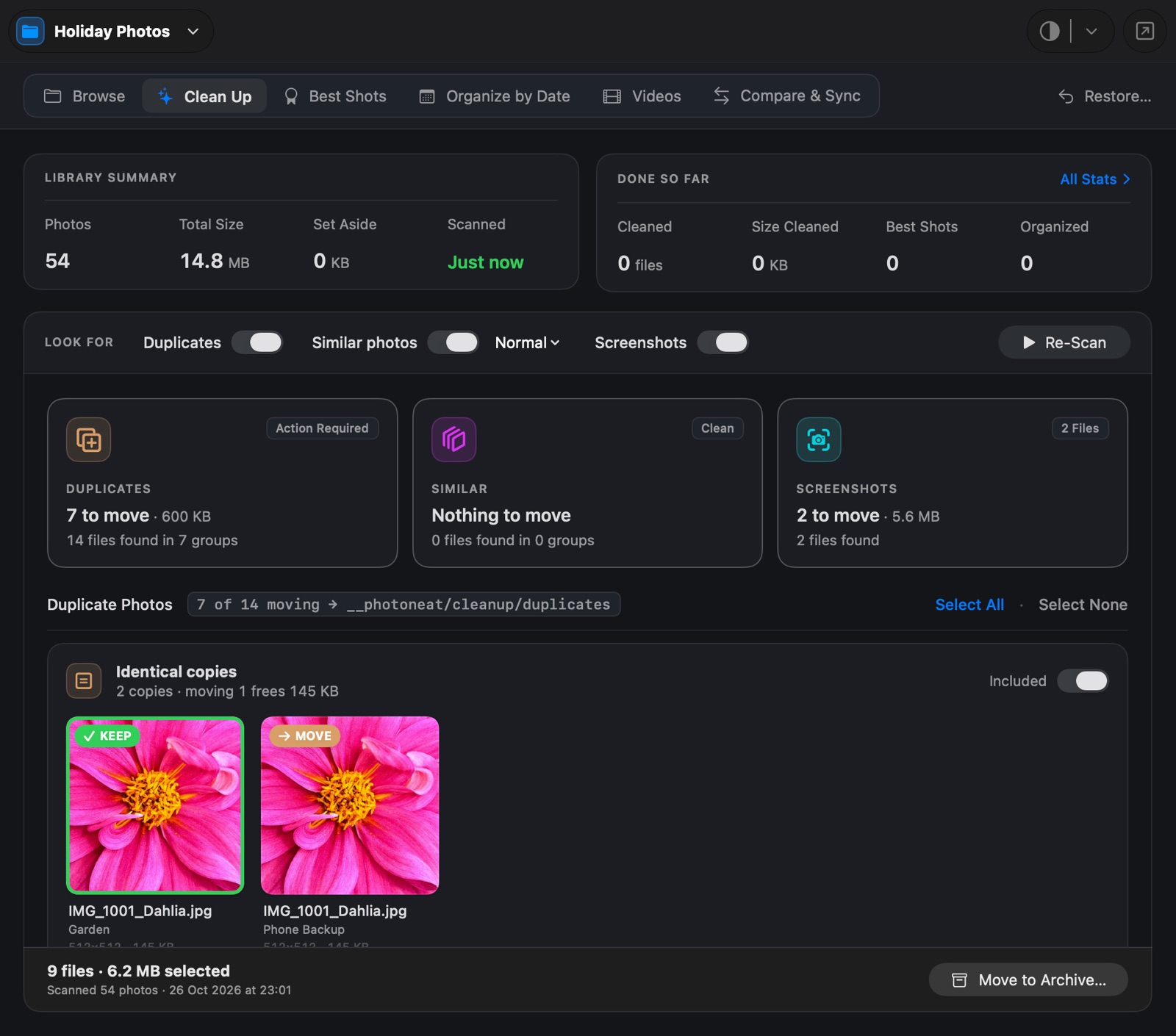
Task: Click the Duplicates card stacked-copy icon
Action: coord(89,439)
